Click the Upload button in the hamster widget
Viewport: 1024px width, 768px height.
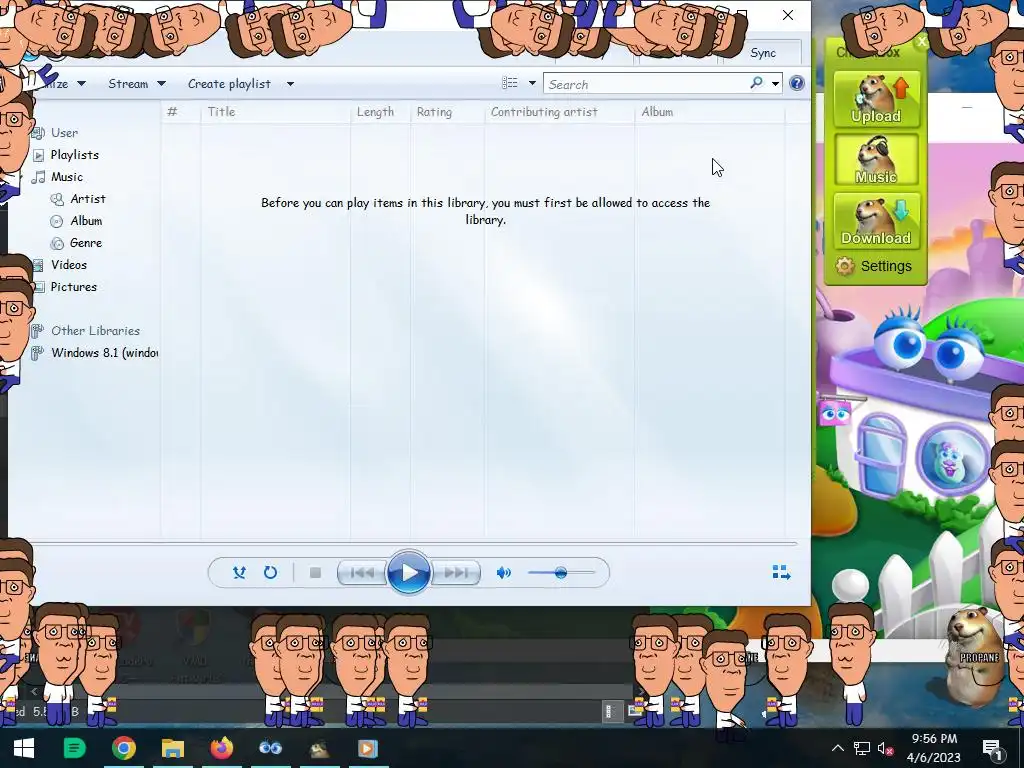coord(876,99)
